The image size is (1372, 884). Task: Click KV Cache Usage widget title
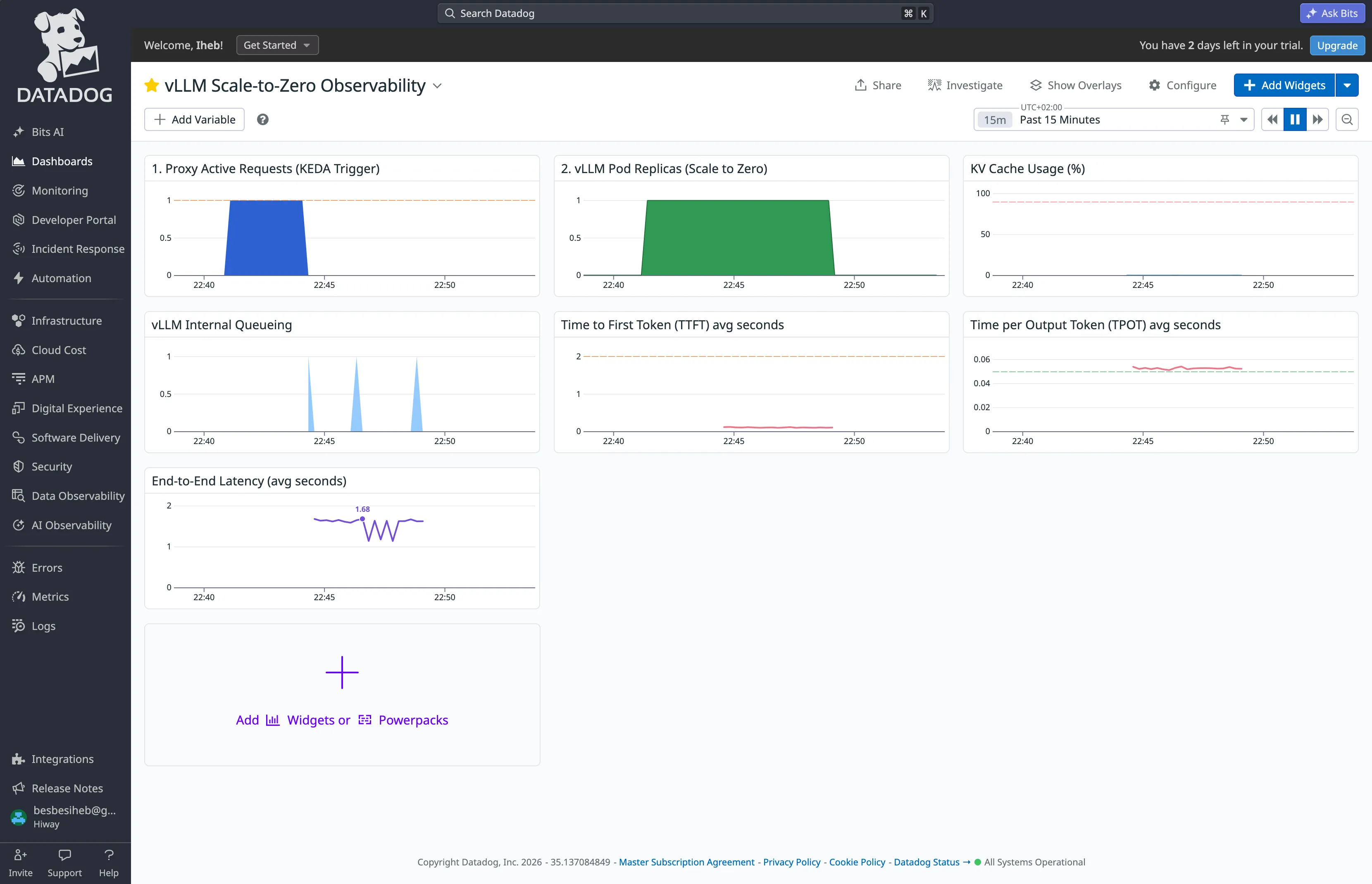[1027, 169]
